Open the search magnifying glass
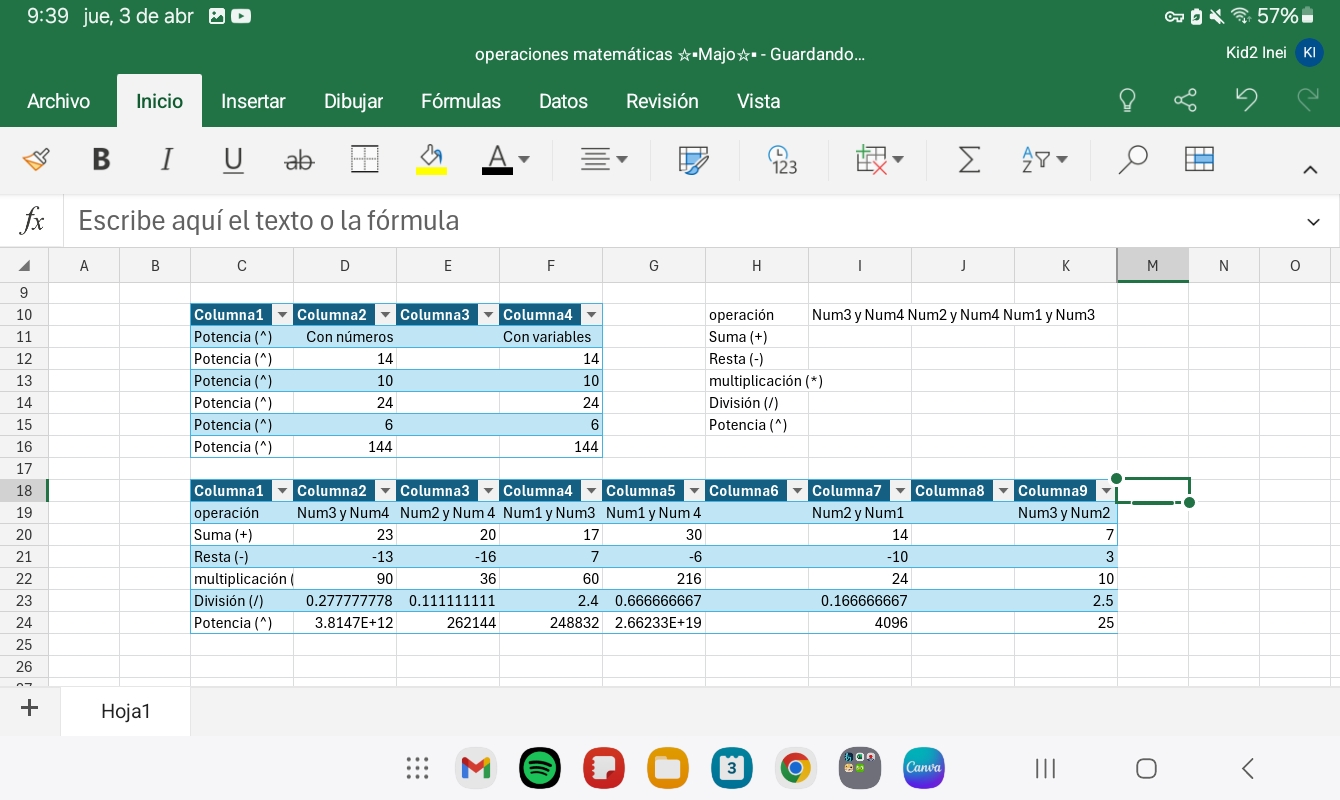Viewport: 1340px width, 800px height. 1132,159
